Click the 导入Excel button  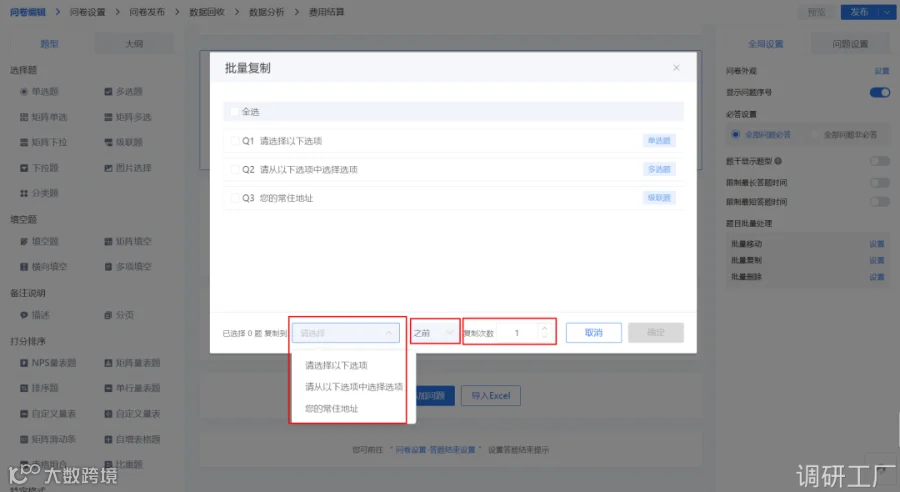click(x=491, y=396)
